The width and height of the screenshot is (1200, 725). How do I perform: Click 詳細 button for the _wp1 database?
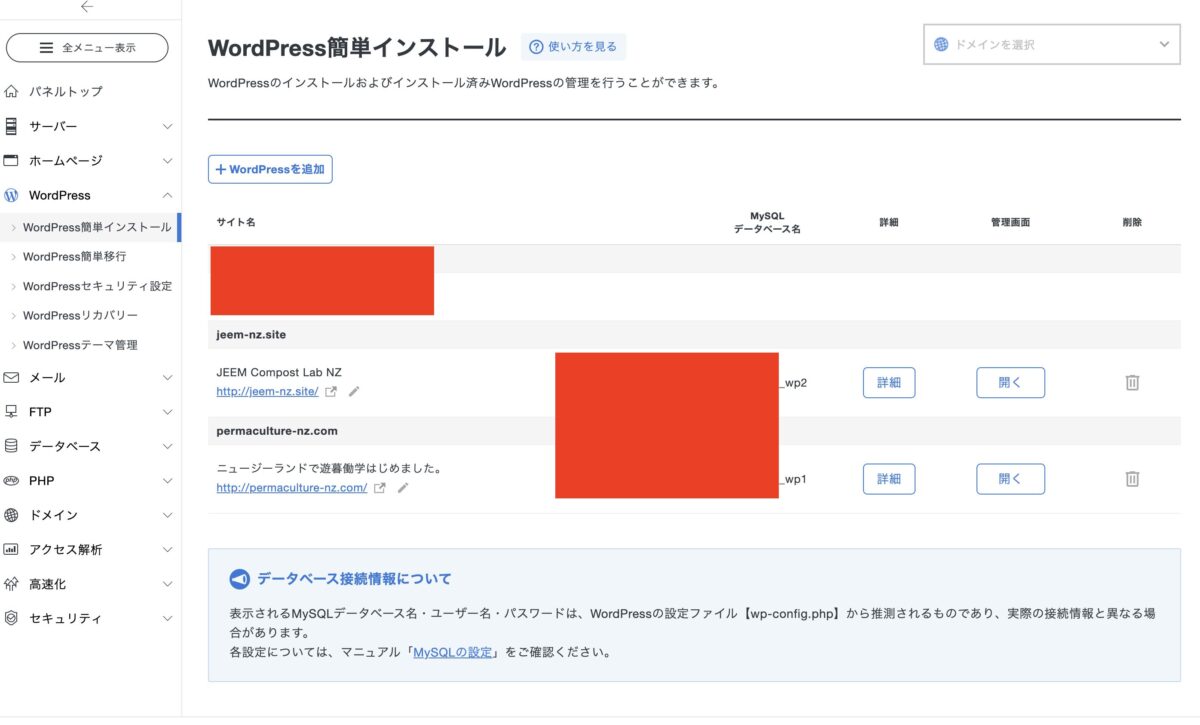pyautogui.click(x=889, y=479)
